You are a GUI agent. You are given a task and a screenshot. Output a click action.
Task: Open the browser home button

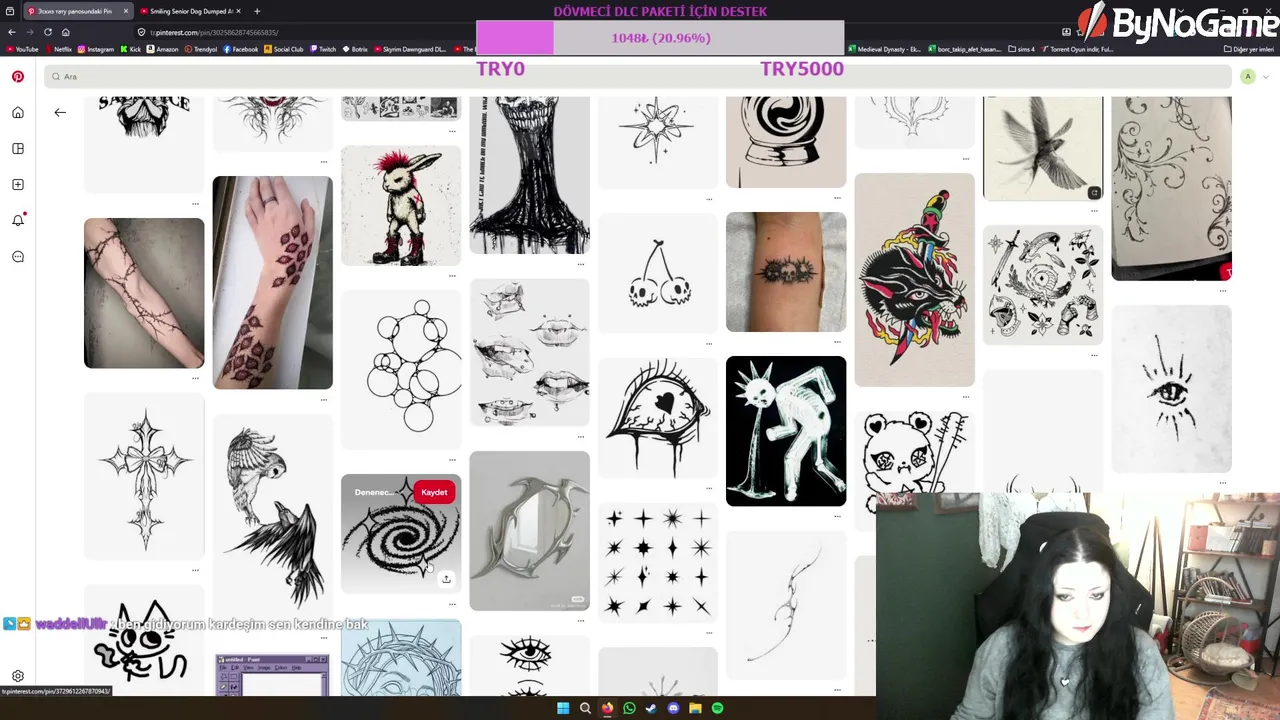66,32
